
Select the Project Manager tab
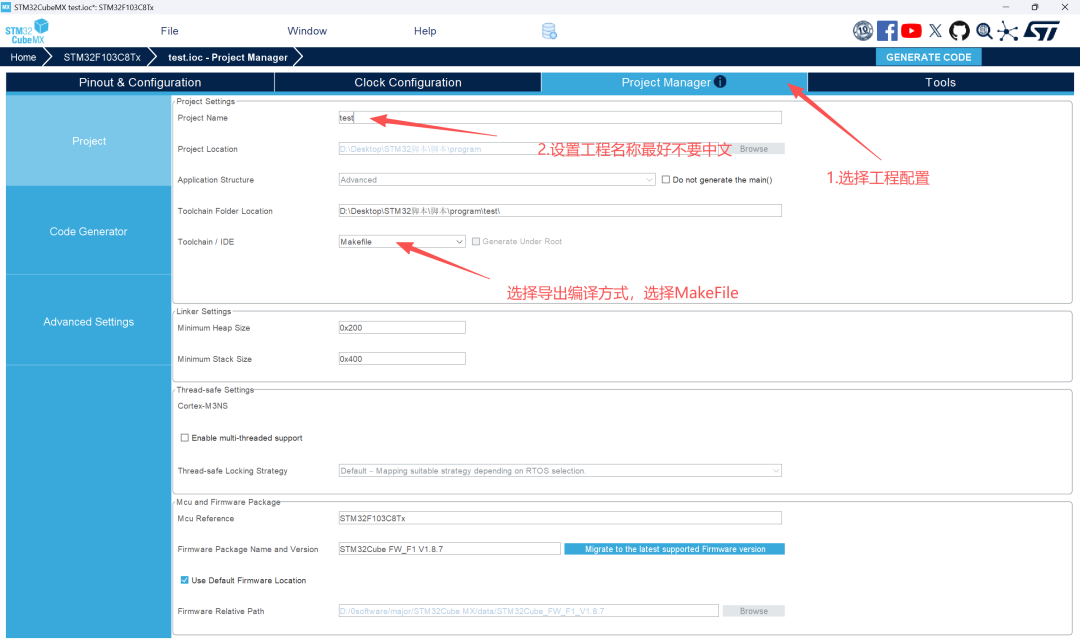tap(674, 83)
